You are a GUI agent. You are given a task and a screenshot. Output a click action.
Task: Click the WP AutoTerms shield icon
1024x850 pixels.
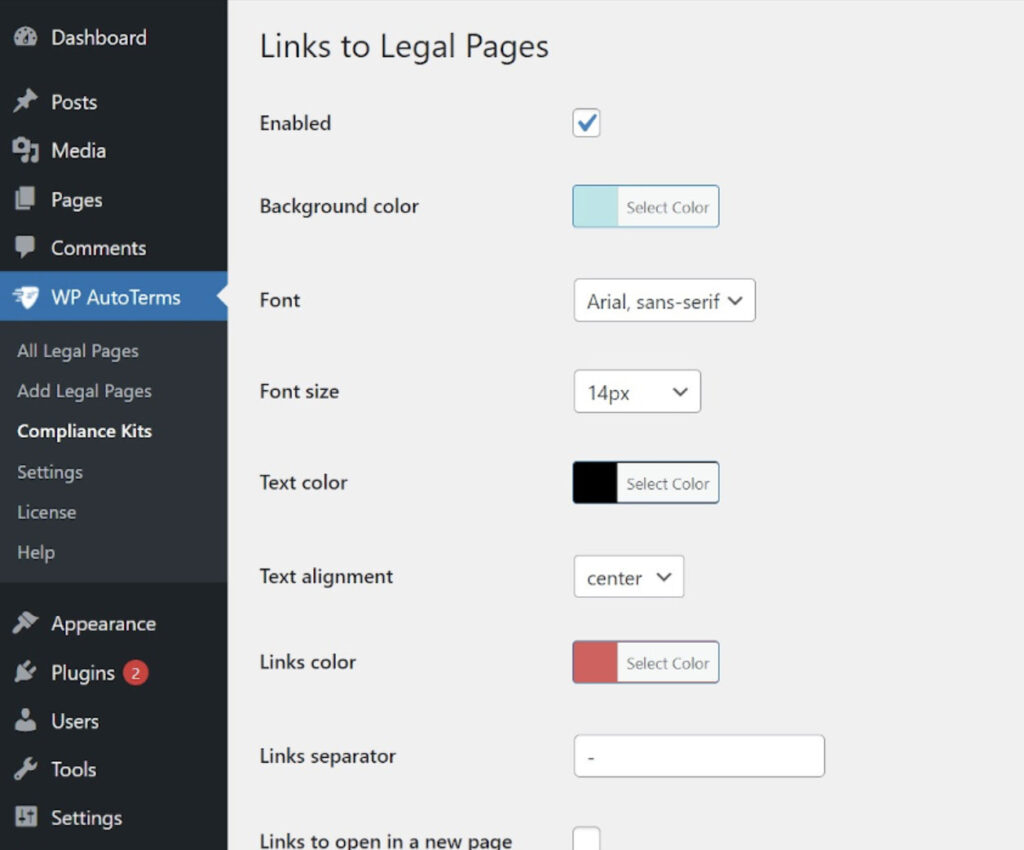click(x=25, y=297)
